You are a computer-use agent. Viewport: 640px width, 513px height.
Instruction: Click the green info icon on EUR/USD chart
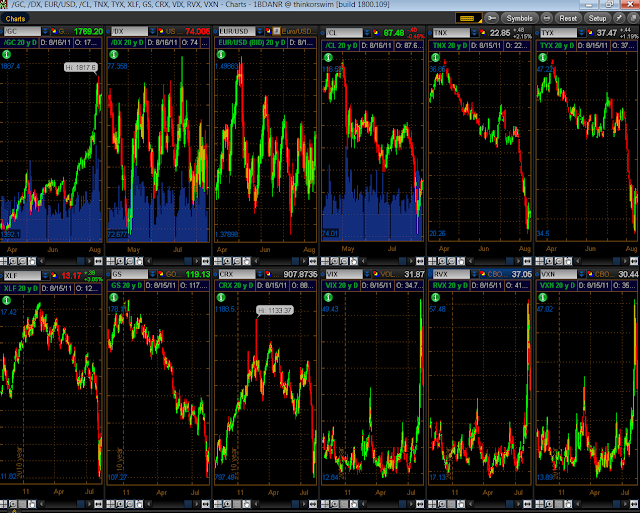pyautogui.click(x=221, y=54)
